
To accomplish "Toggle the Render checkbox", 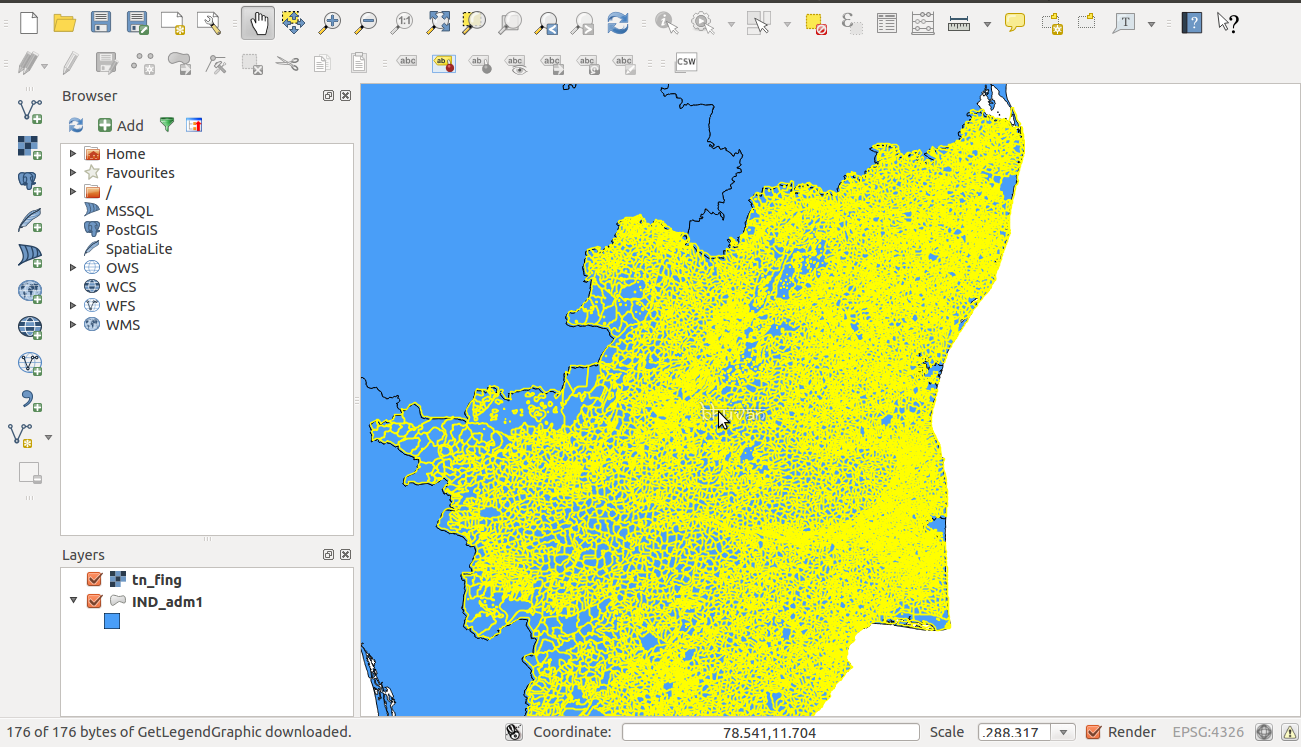I will [x=1094, y=732].
